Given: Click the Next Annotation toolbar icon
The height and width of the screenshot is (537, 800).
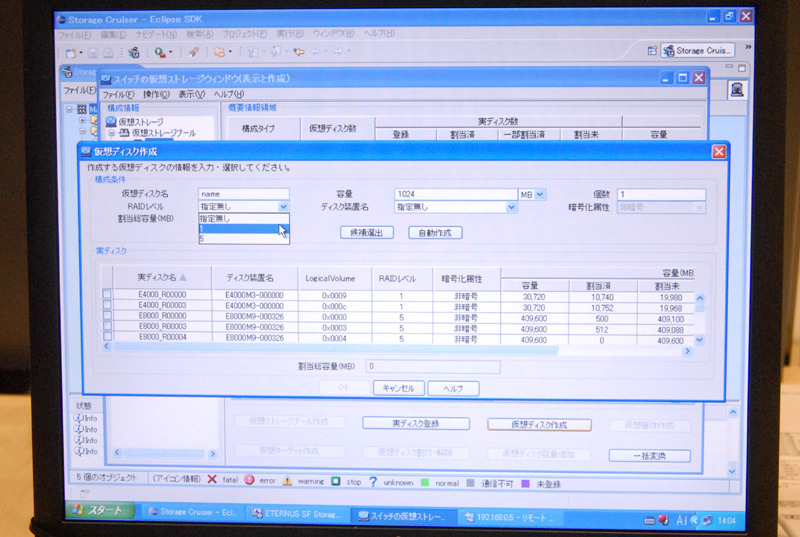Looking at the screenshot, I should click(254, 52).
